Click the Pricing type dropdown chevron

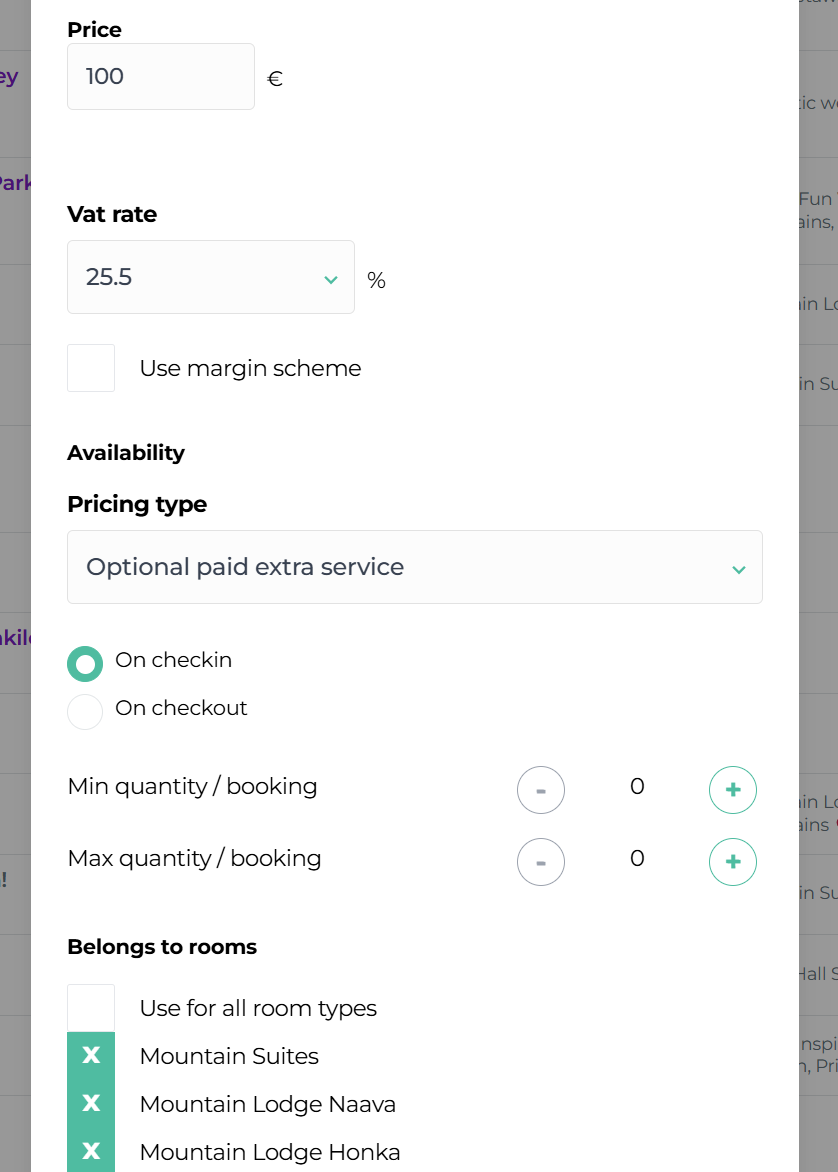(738, 569)
